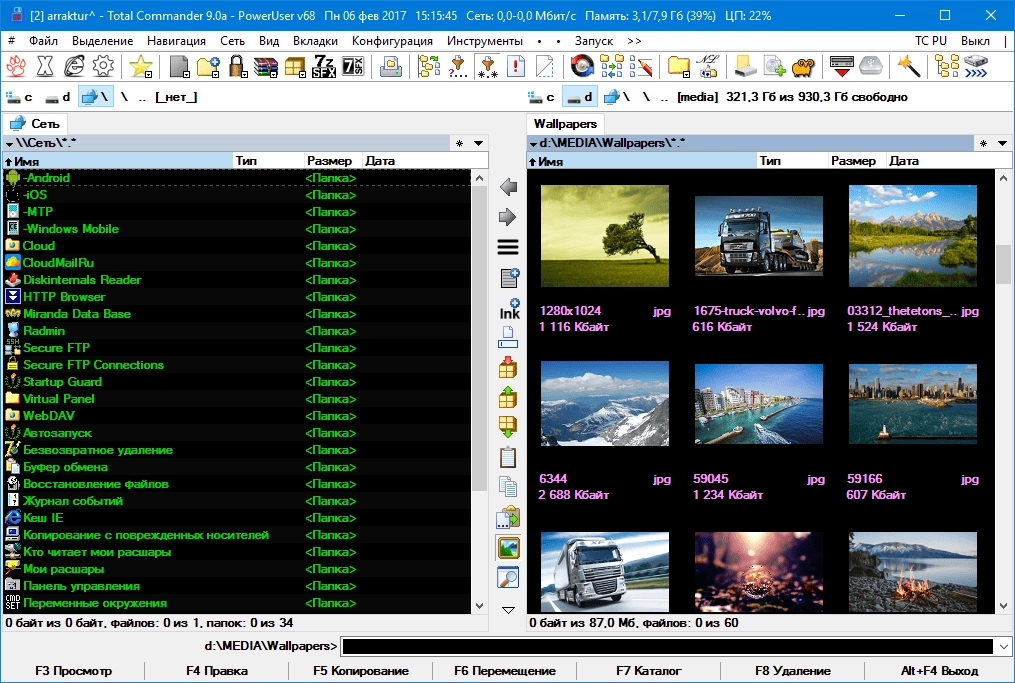Screen dimensions: 1015x683
Task: Click the left arrow between panels
Action: tap(508, 187)
